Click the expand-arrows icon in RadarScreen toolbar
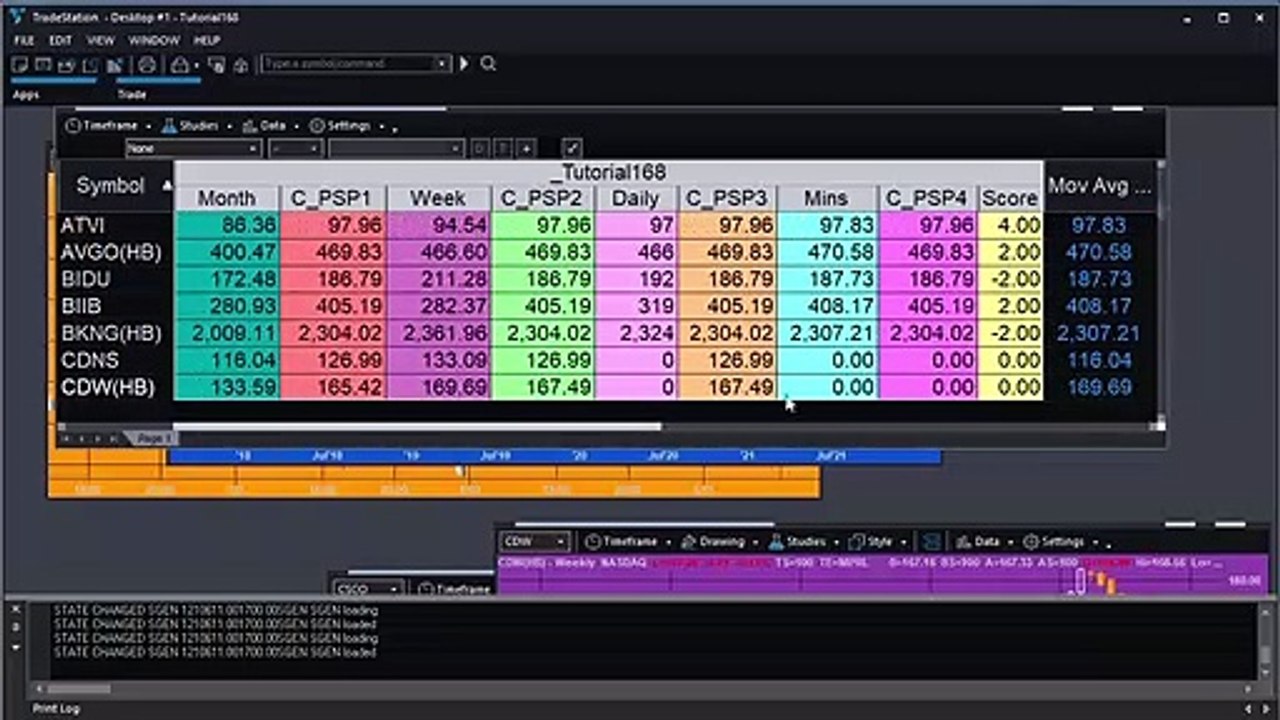This screenshot has height=720, width=1280. [572, 148]
